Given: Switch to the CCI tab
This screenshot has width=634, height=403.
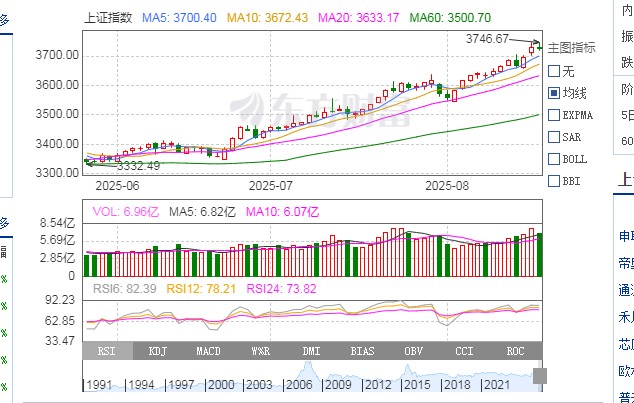Looking at the screenshot, I should 464,351.
